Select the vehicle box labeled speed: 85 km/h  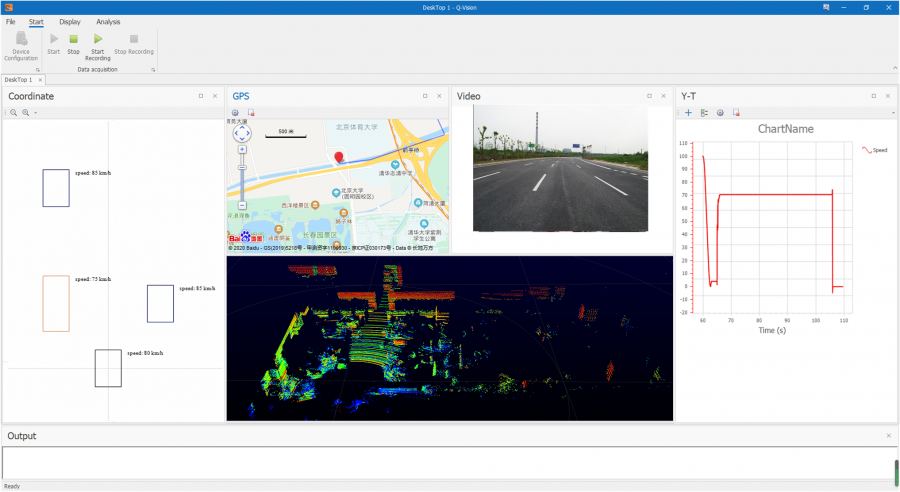160,304
